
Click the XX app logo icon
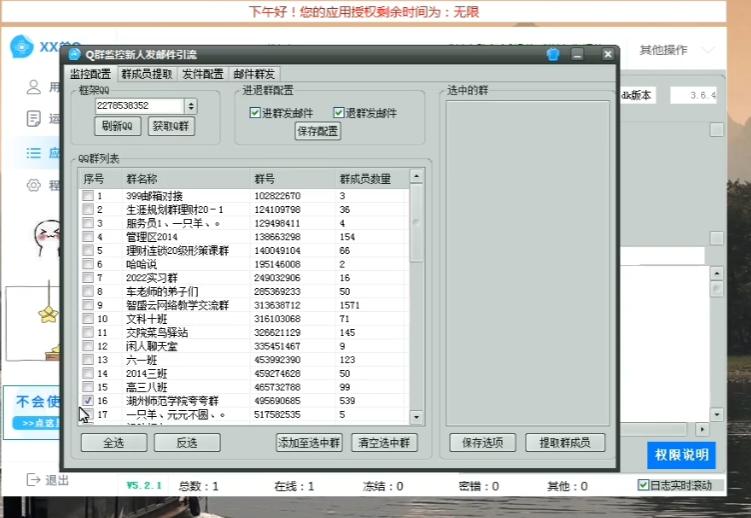22,46
